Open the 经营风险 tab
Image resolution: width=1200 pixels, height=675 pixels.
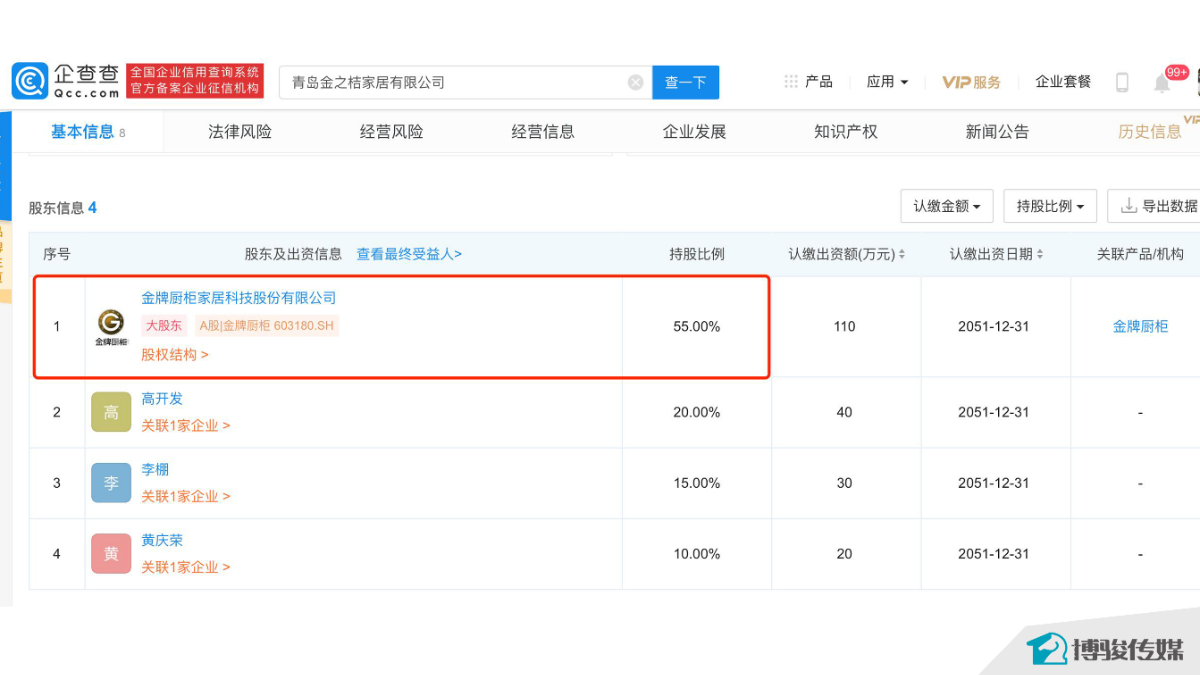(x=392, y=132)
